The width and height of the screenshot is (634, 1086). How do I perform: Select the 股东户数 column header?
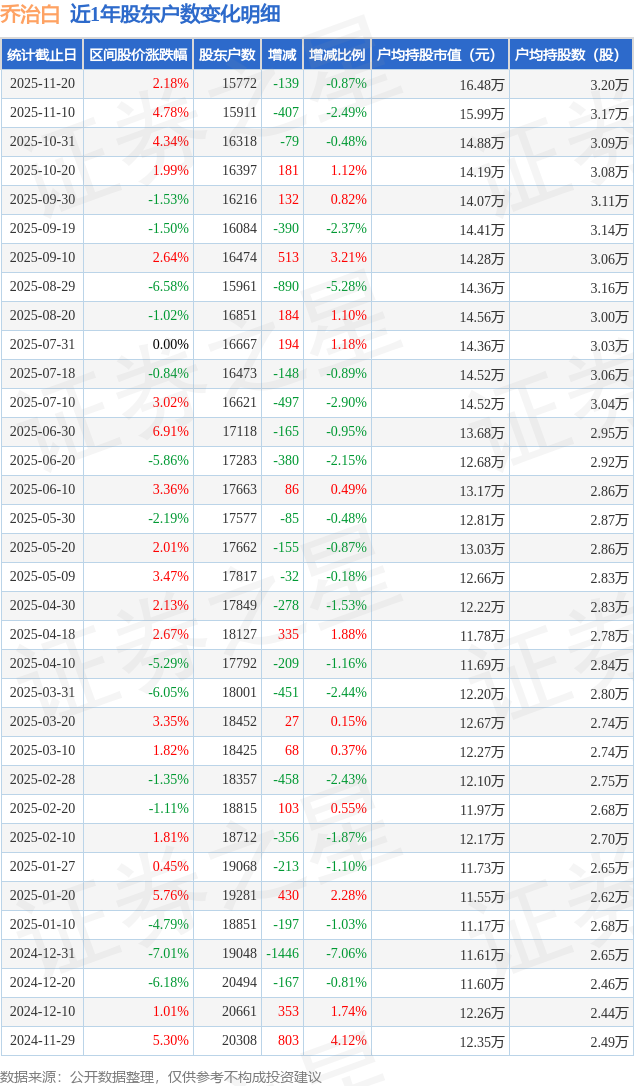[x=227, y=55]
